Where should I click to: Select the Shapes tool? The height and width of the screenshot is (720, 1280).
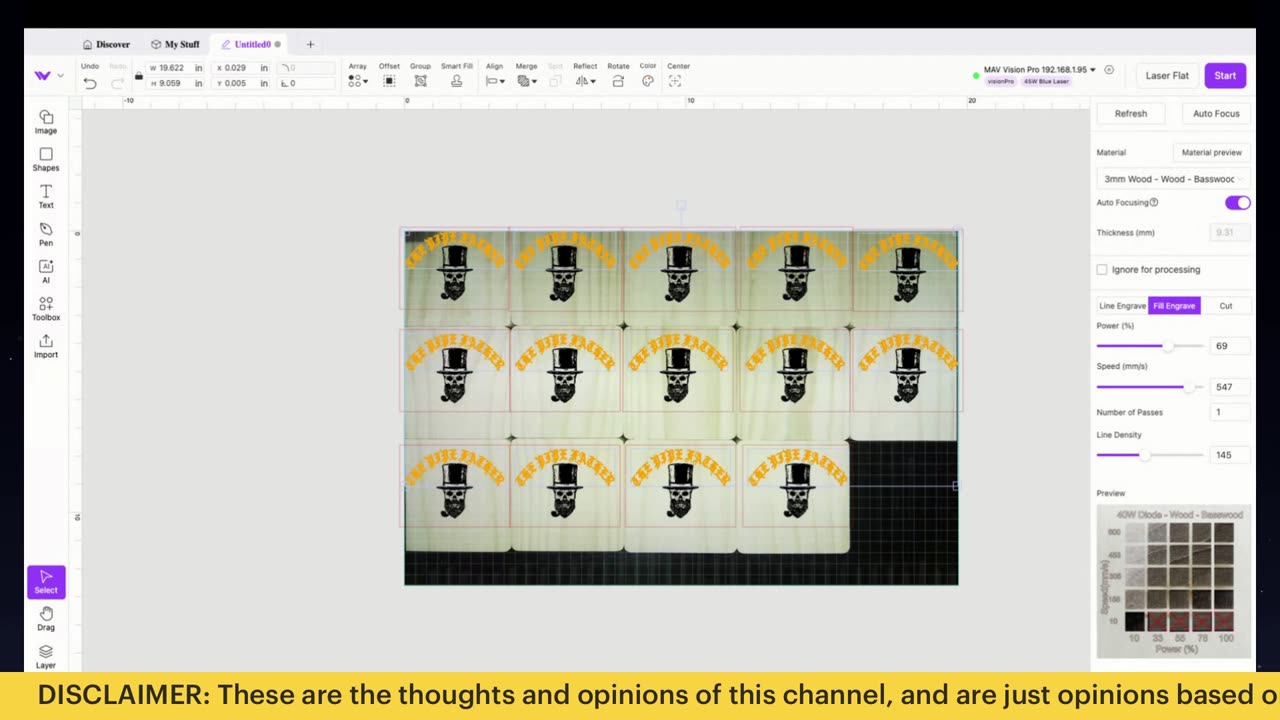coord(46,160)
